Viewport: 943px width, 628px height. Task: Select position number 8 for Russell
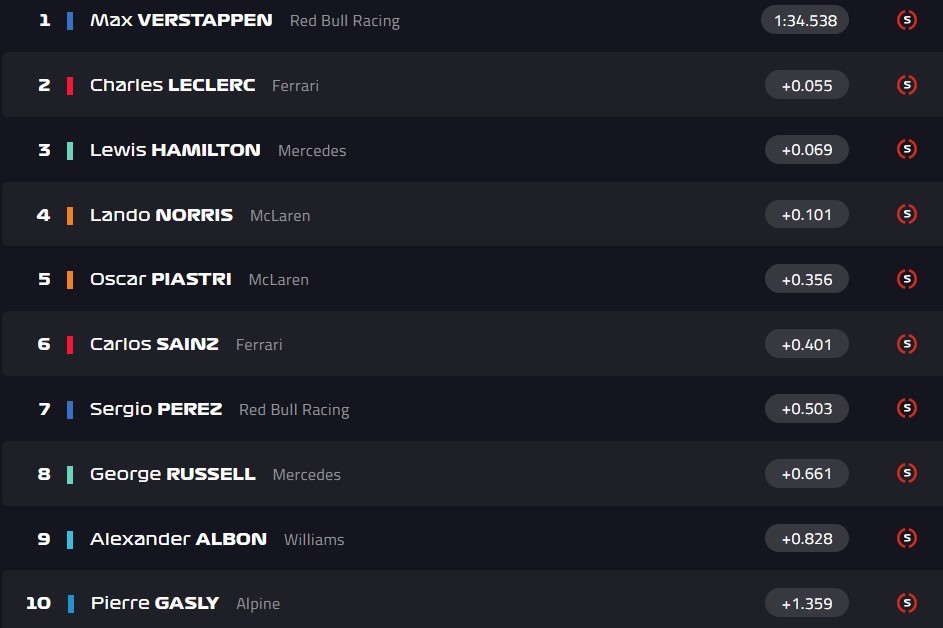(44, 474)
